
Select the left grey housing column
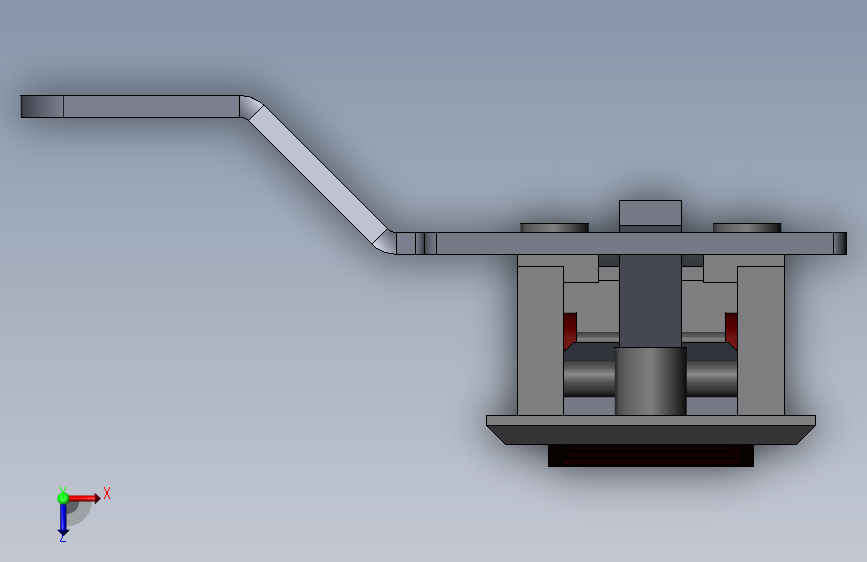(540, 340)
